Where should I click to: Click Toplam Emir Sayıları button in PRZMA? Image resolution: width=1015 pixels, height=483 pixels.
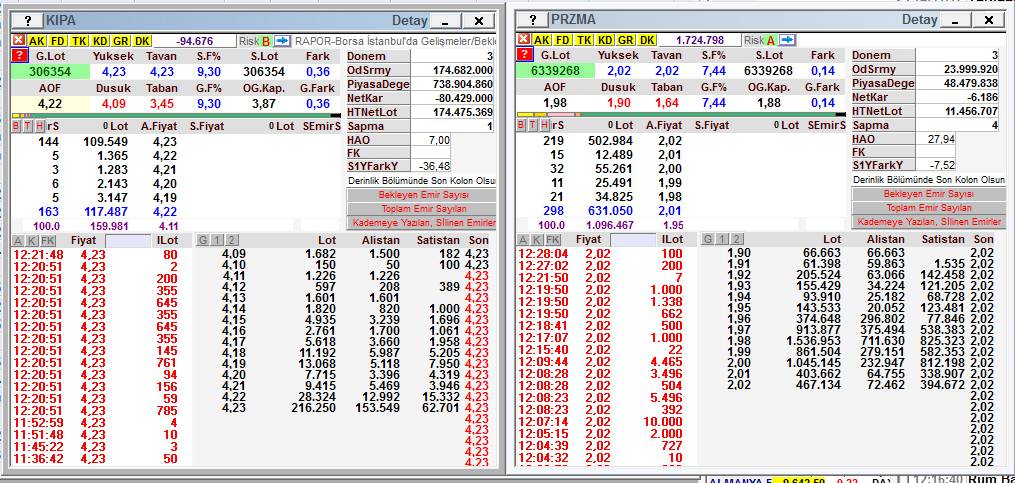tap(927, 208)
